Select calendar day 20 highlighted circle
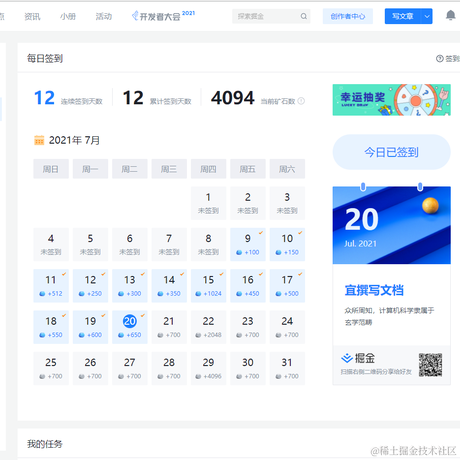 pos(130,321)
